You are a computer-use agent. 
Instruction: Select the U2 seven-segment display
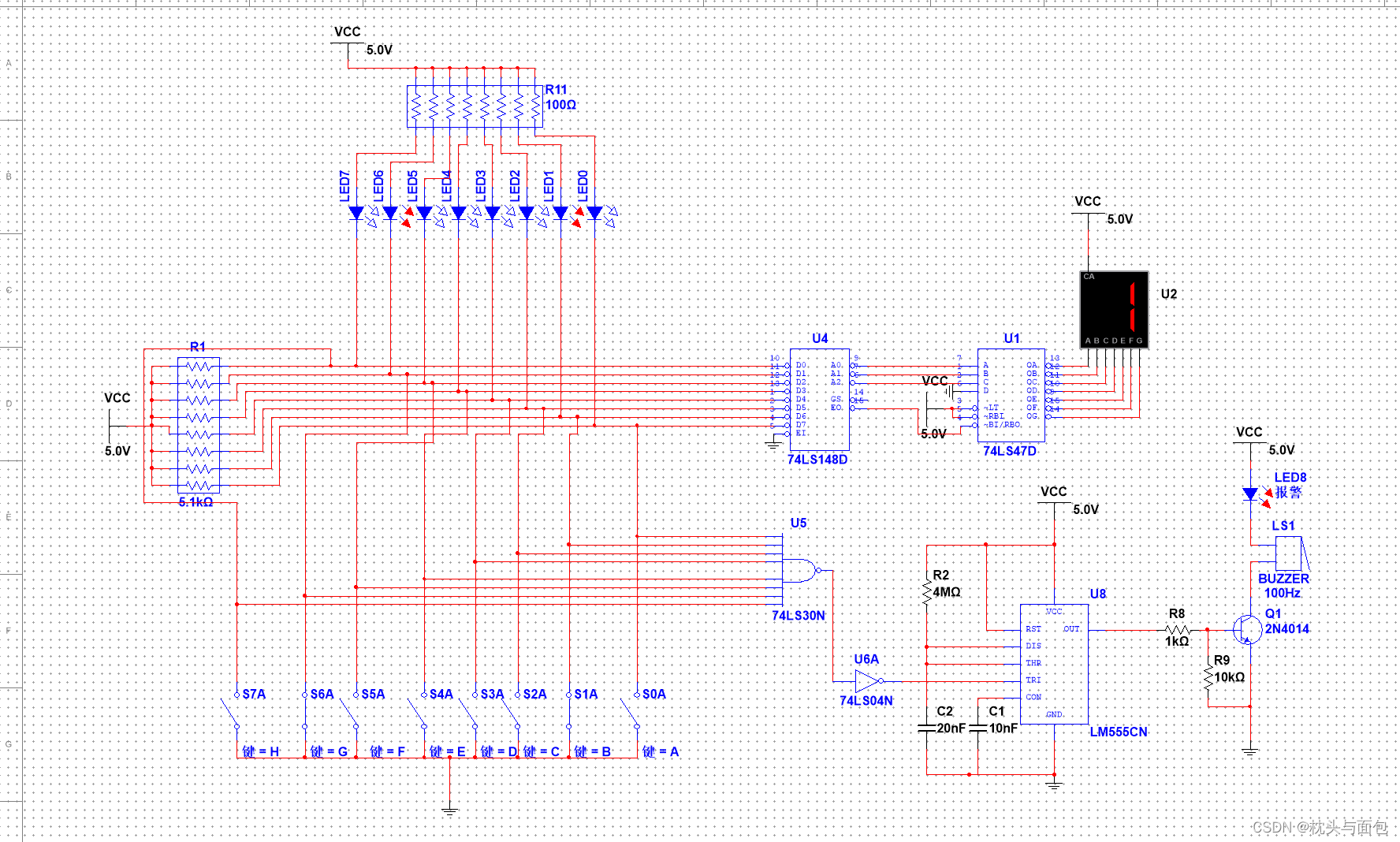[x=1114, y=310]
